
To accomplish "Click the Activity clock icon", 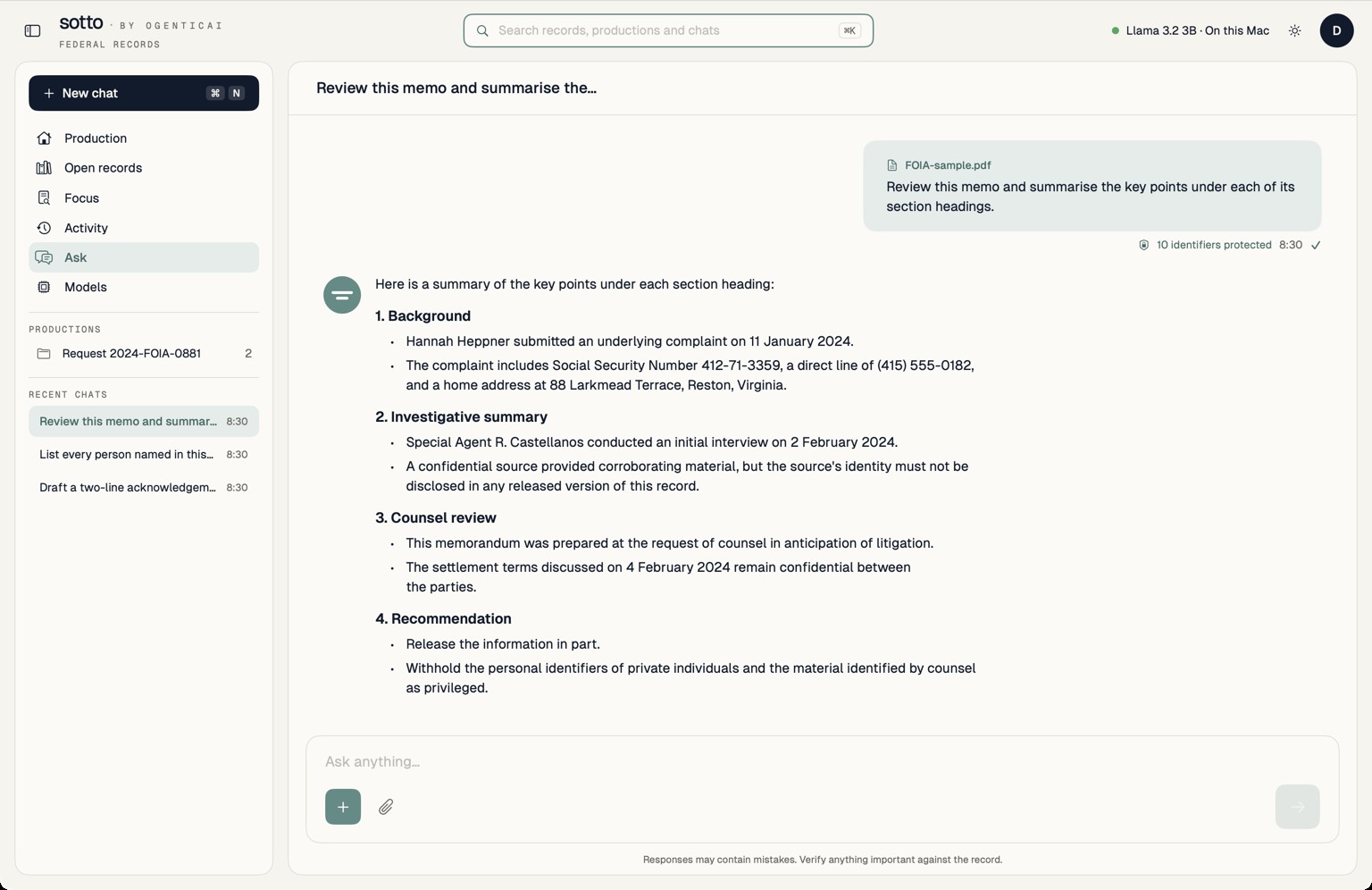I will tap(44, 228).
